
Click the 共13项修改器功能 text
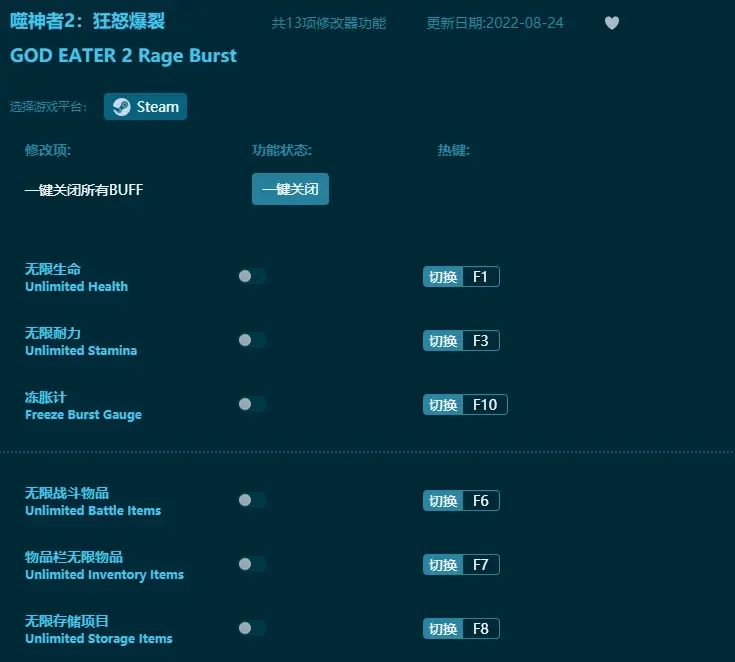point(329,23)
